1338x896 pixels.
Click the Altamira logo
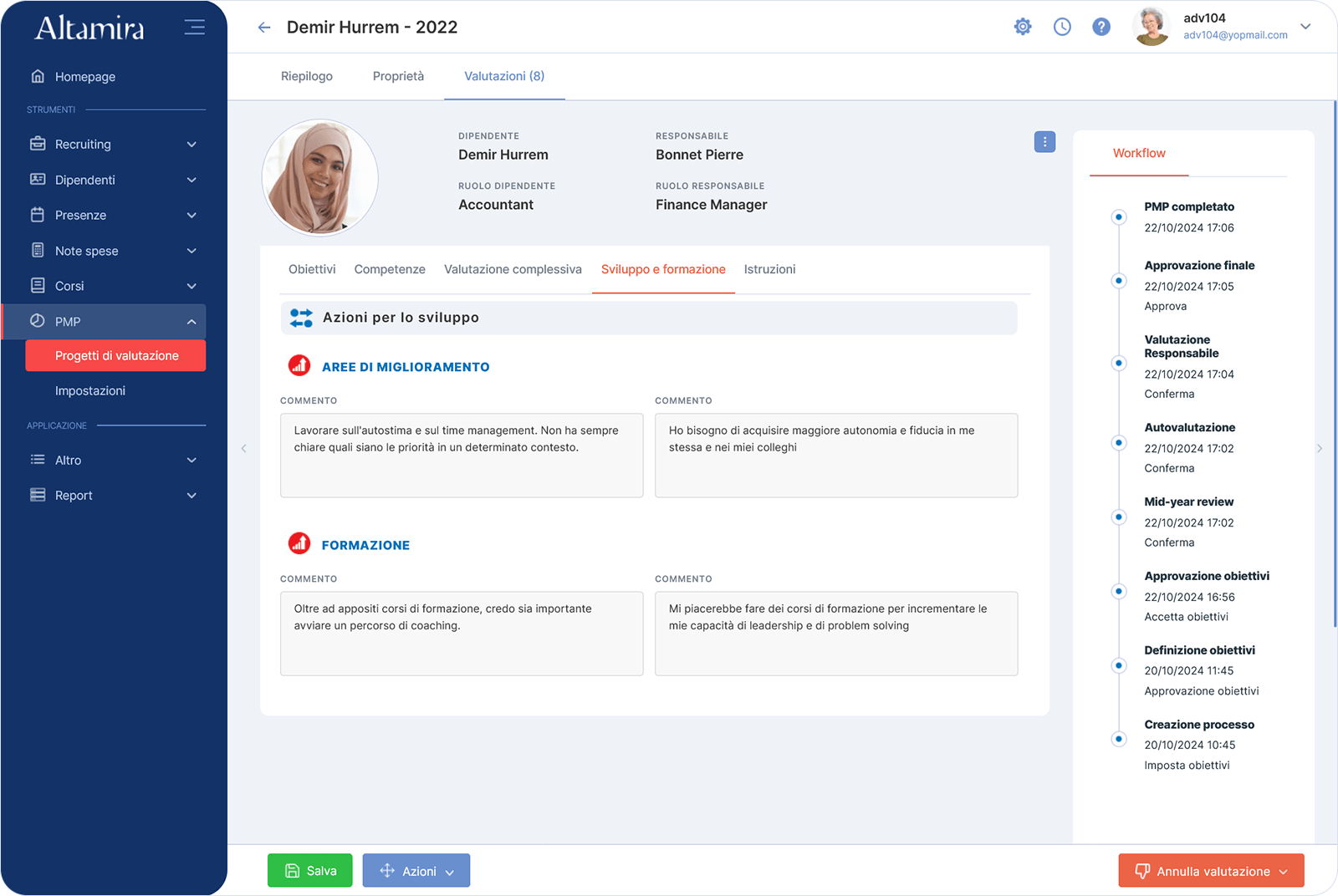tap(89, 28)
